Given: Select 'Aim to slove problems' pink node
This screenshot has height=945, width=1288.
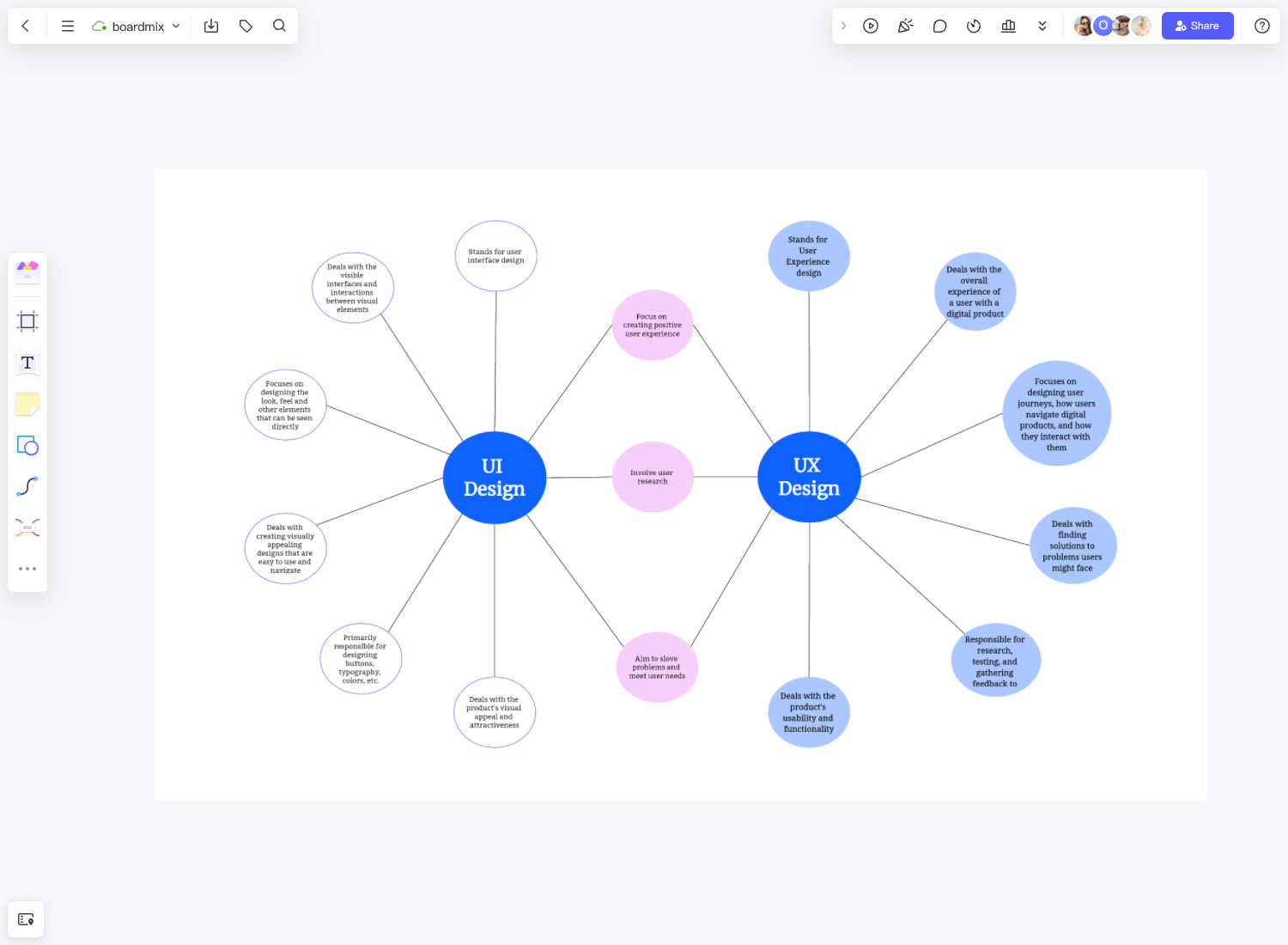Looking at the screenshot, I should tap(658, 668).
